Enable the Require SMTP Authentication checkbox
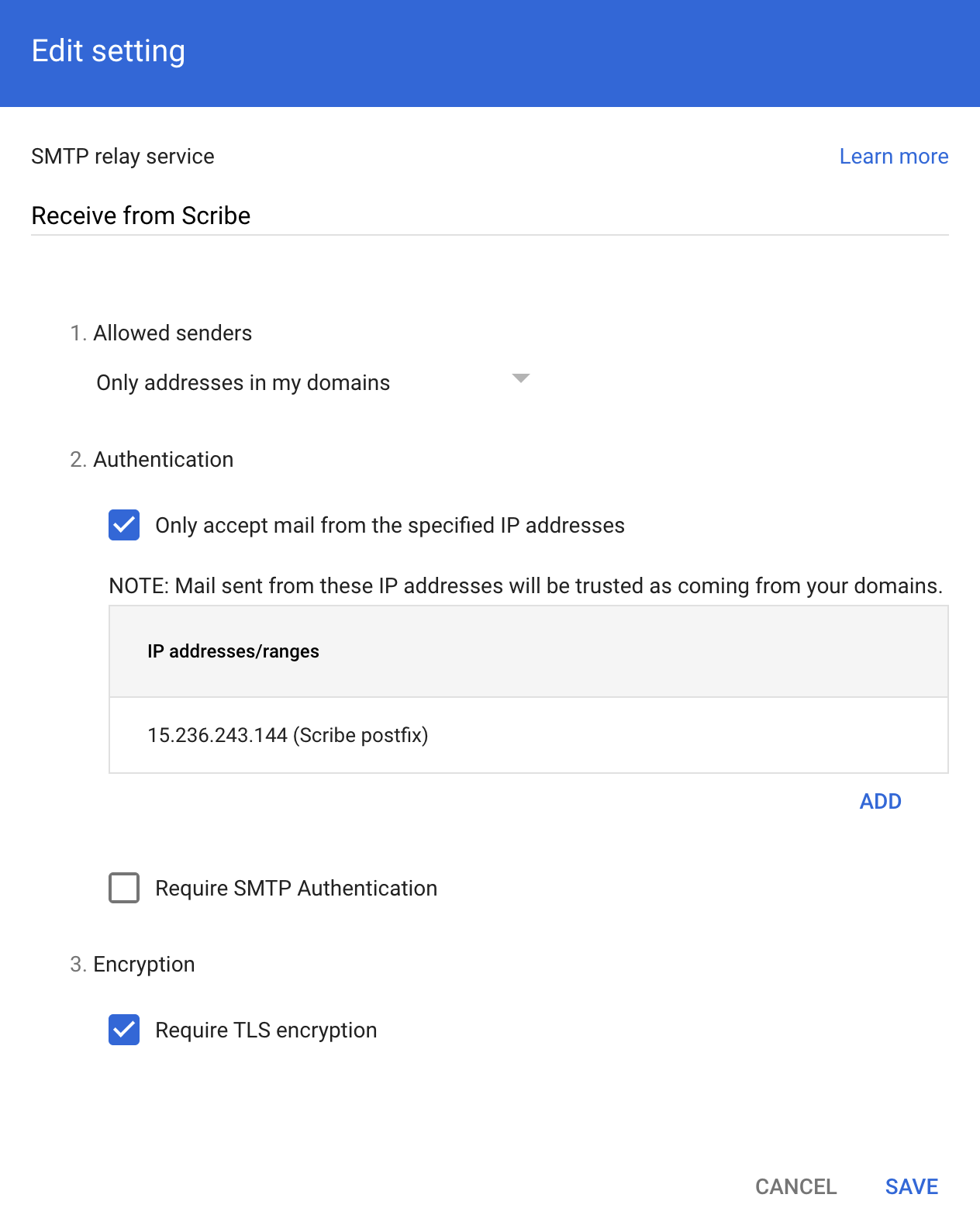Image resolution: width=980 pixels, height=1222 pixels. (124, 888)
